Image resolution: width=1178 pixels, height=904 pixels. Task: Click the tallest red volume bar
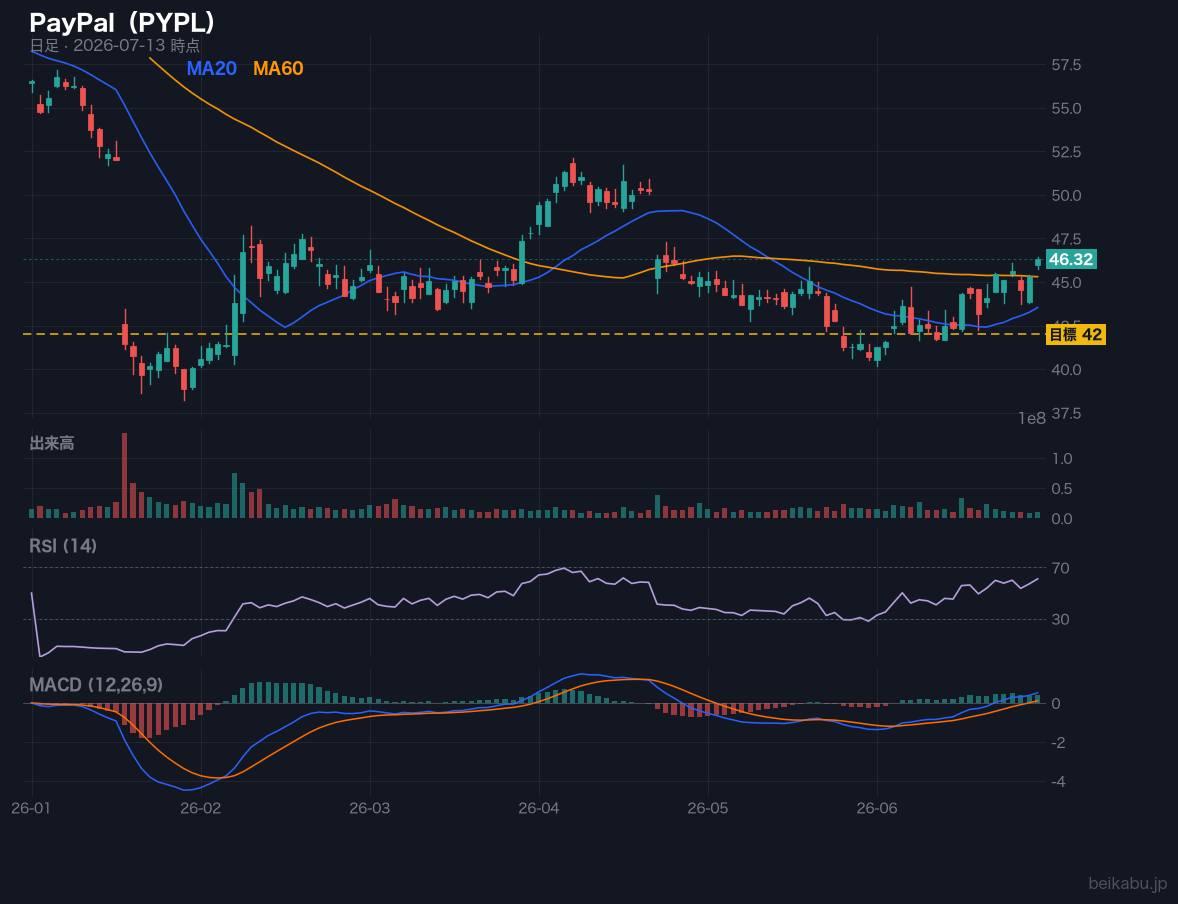tap(125, 475)
